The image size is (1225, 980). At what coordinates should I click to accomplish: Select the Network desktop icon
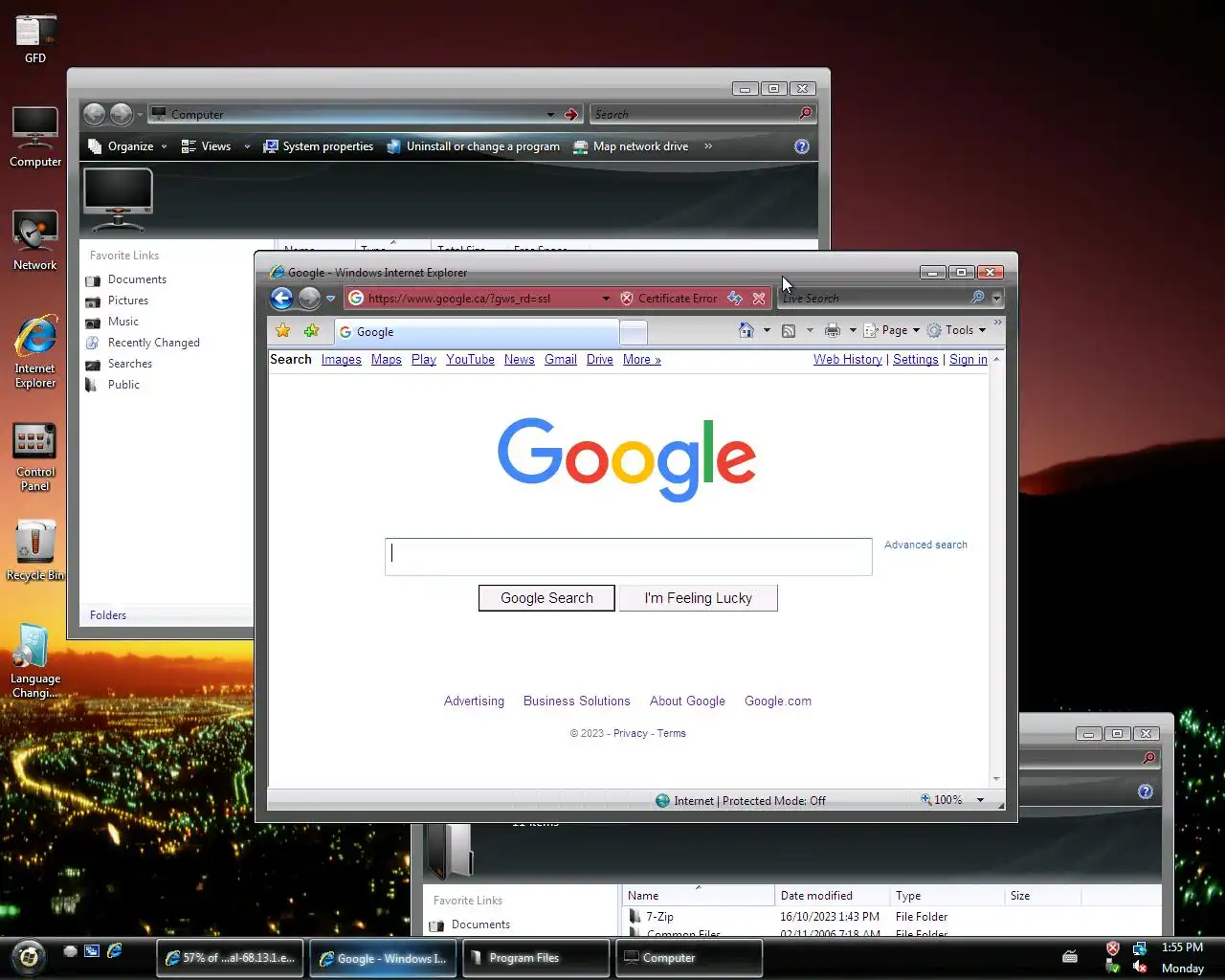point(35,240)
